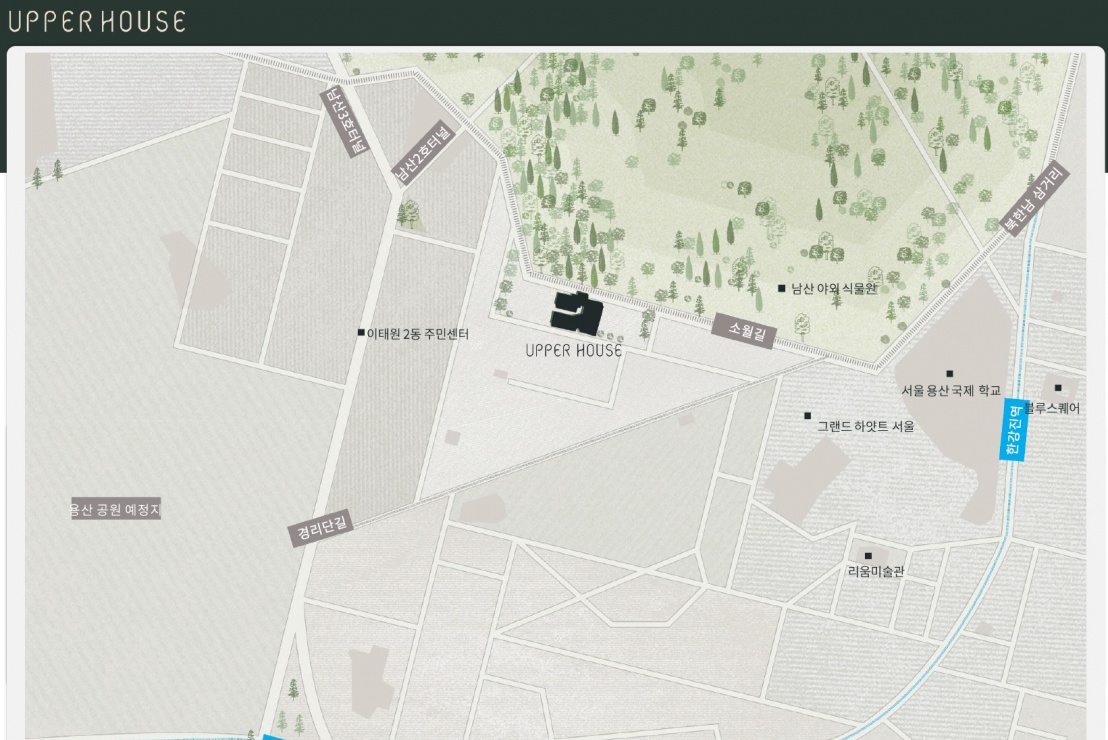Click the 이태원 2동 주민센터 square marker

tap(361, 333)
